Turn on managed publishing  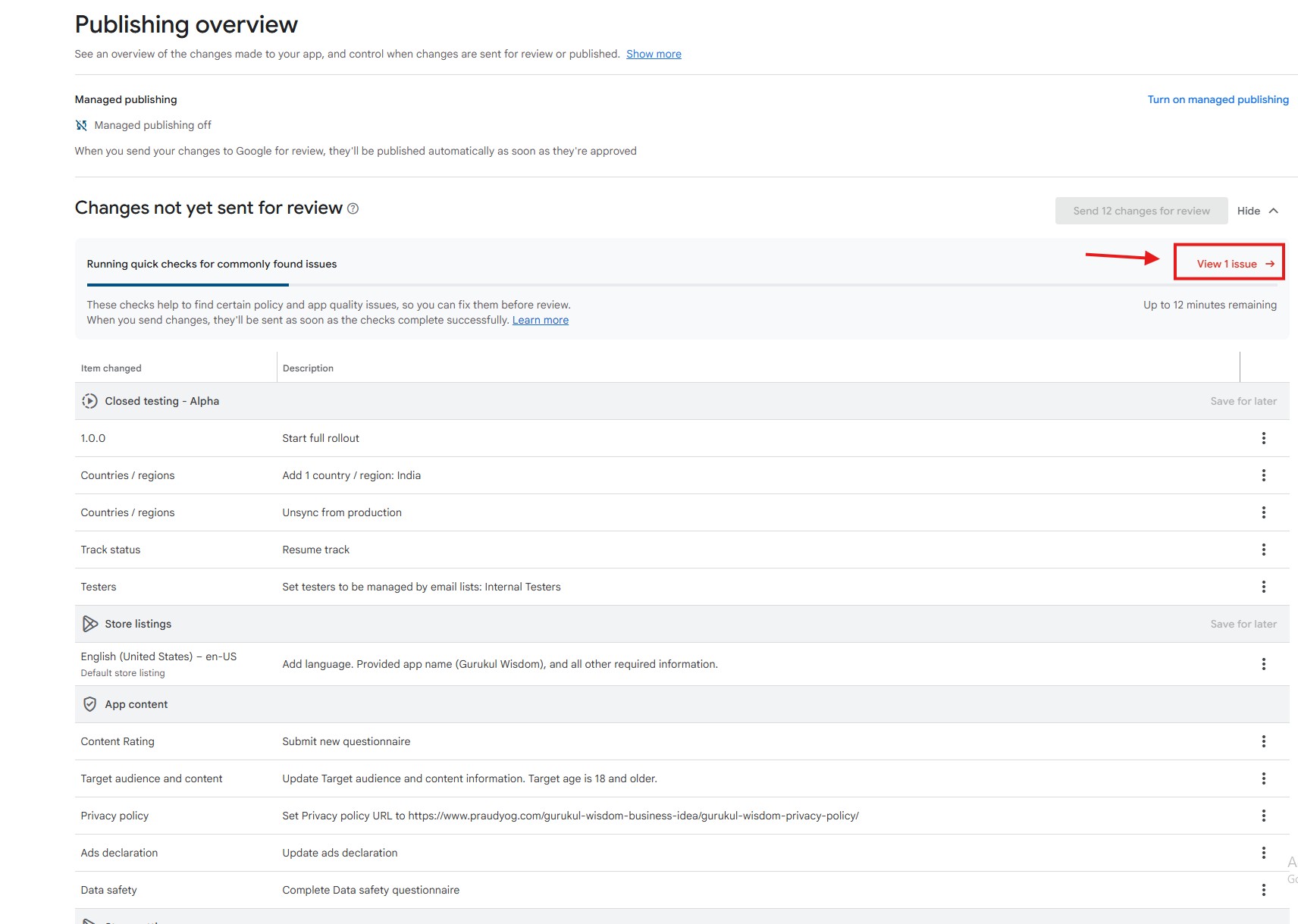(1218, 99)
